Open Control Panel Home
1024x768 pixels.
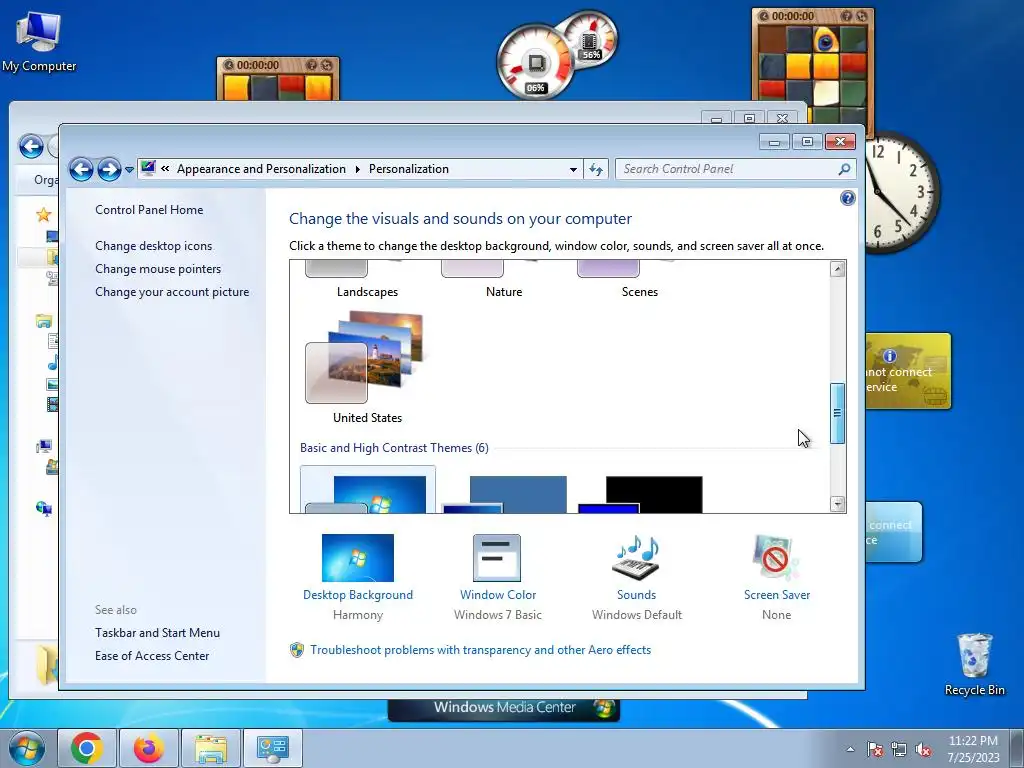[149, 210]
